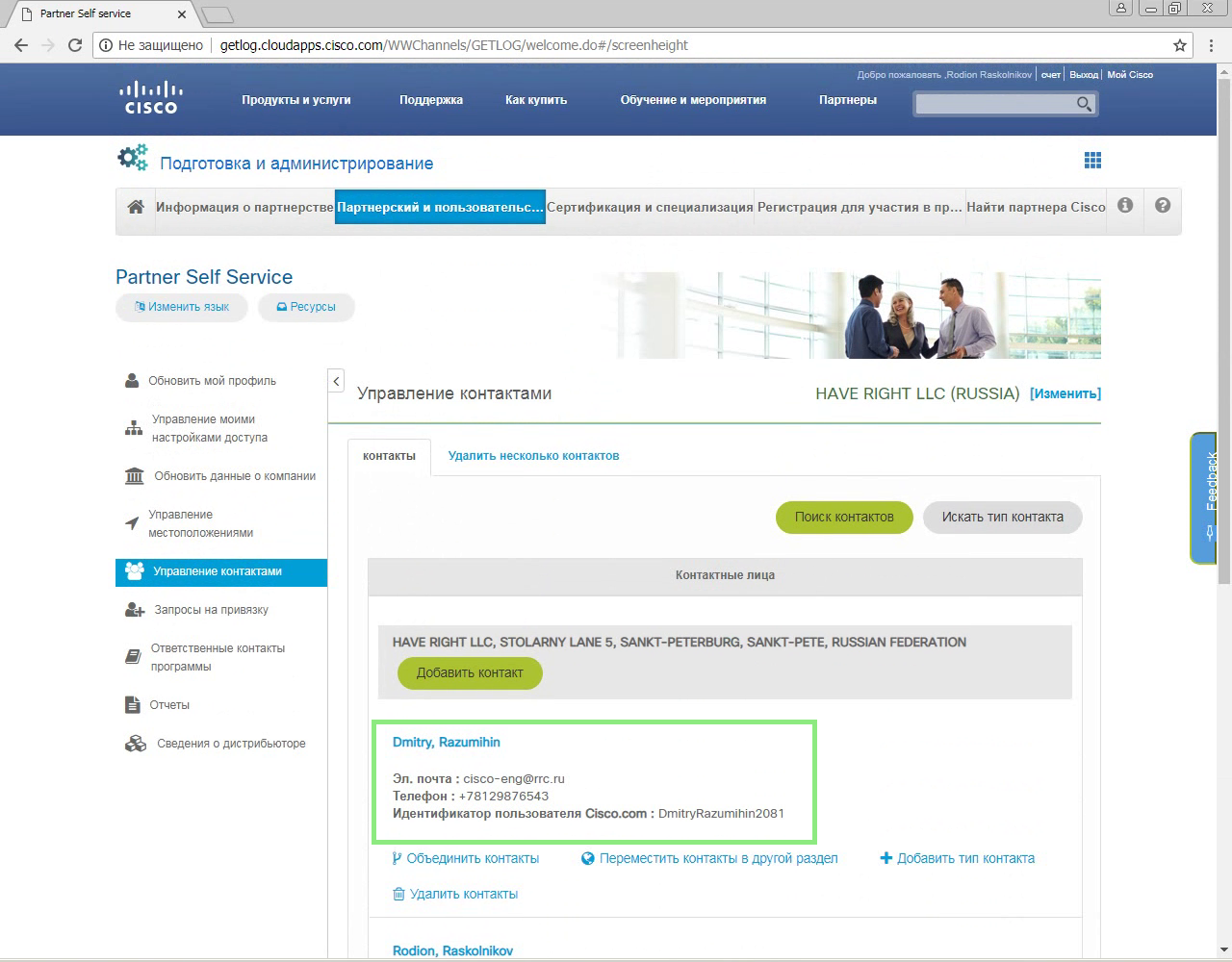Click the book icon for Ответственные контакты программы
The width and height of the screenshot is (1232, 962).
[x=133, y=657]
